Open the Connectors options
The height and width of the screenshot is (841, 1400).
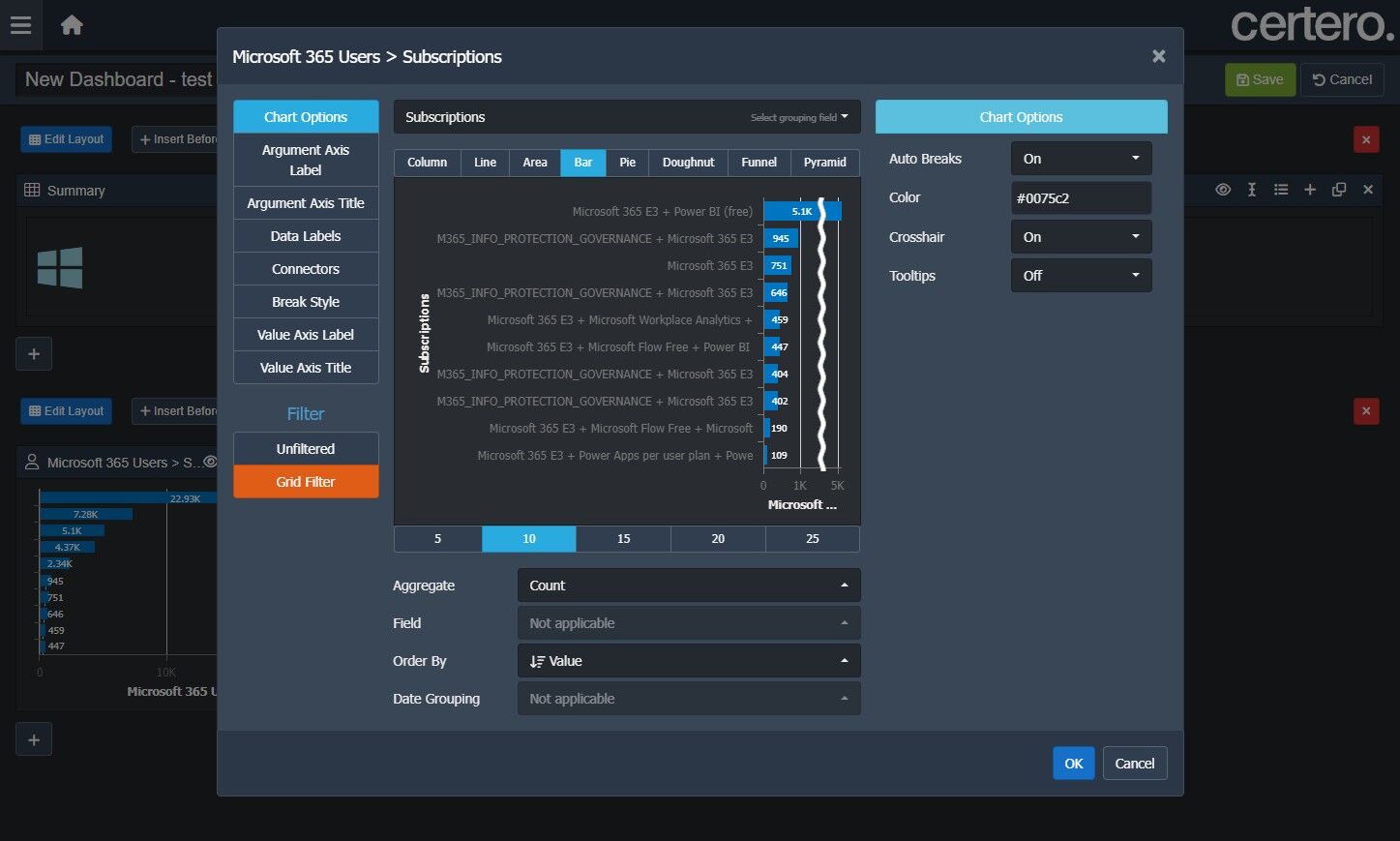(306, 269)
